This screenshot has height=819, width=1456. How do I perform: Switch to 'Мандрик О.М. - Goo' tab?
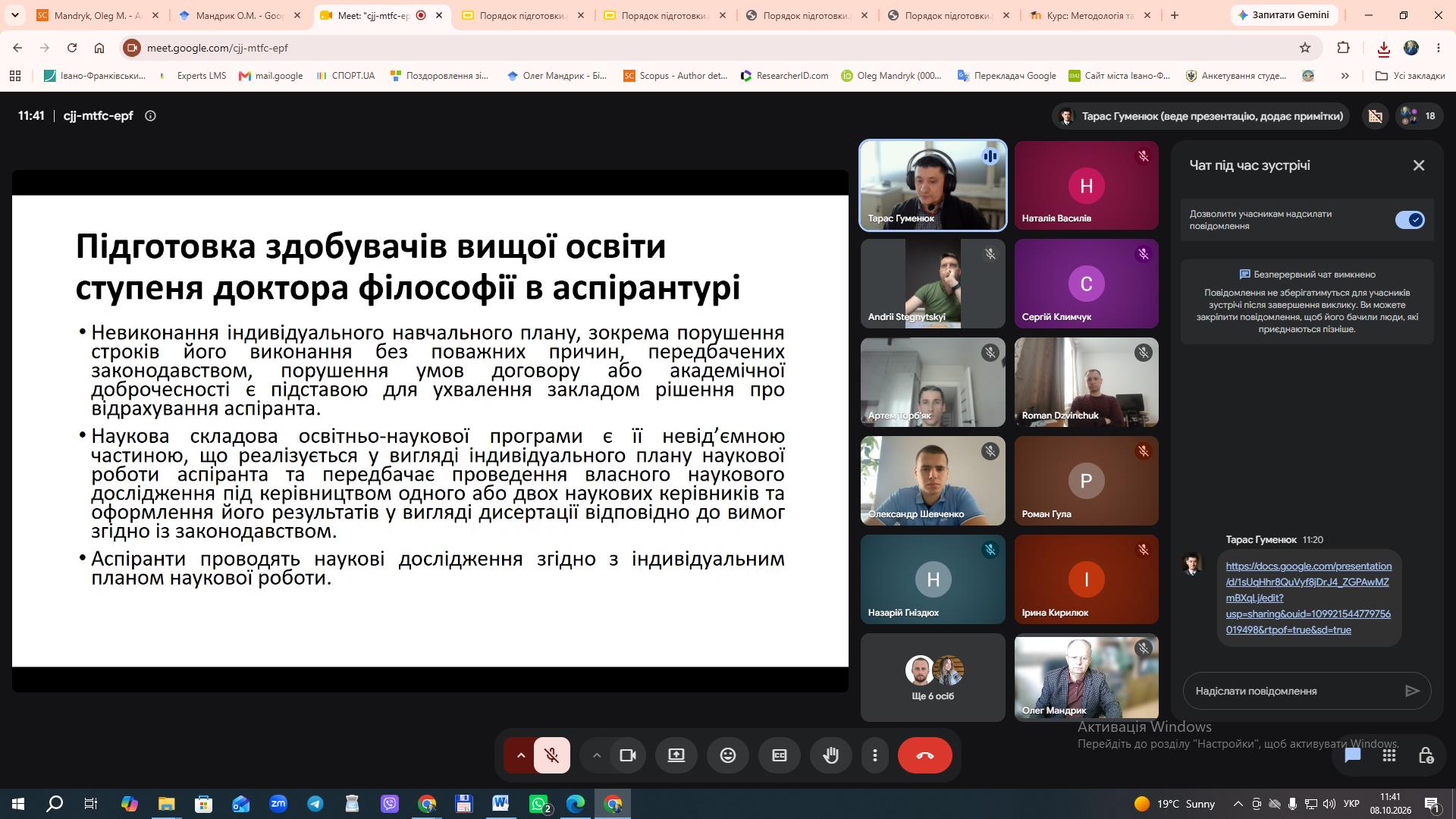tap(240, 15)
